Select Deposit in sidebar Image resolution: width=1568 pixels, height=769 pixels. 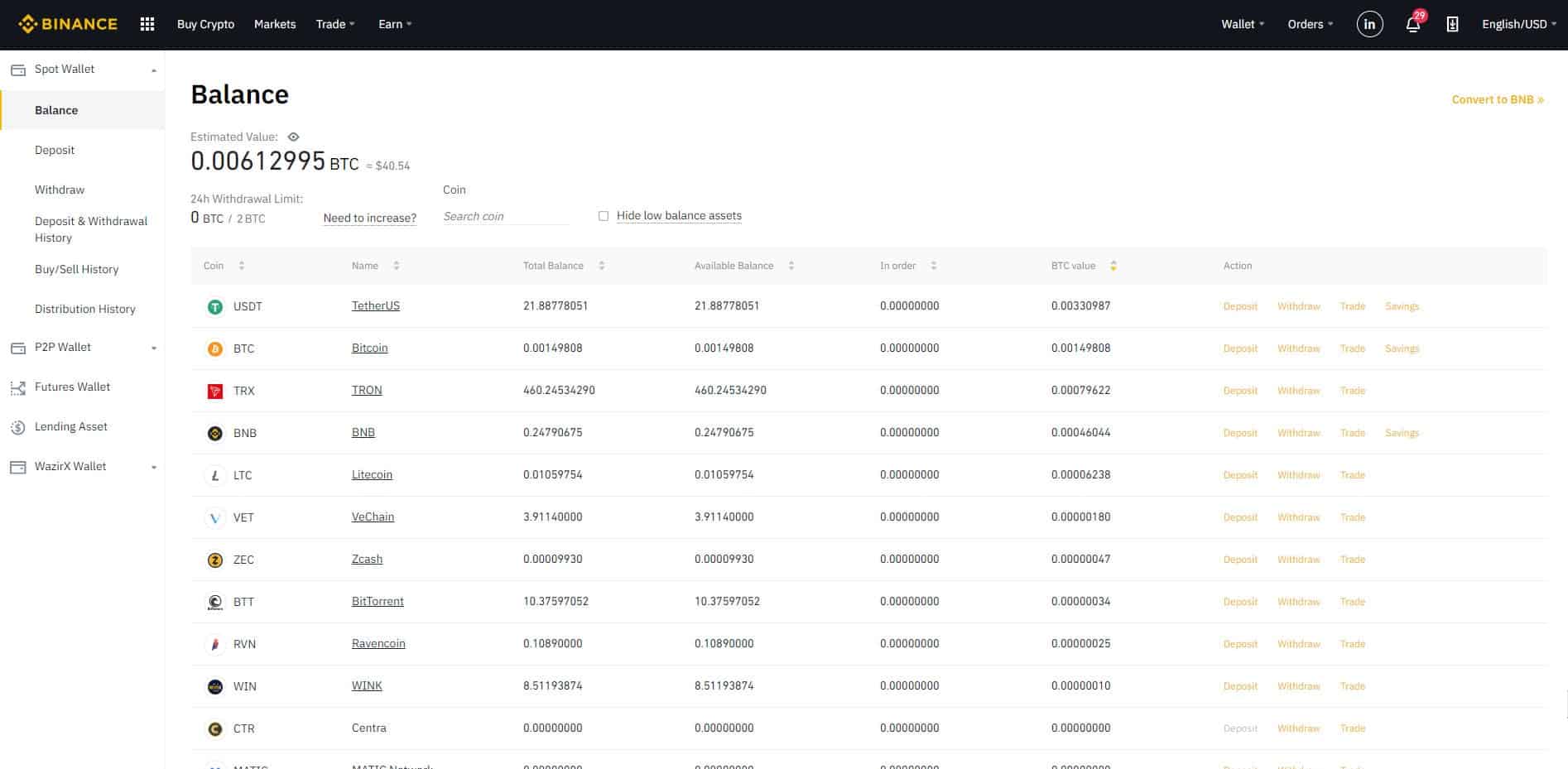point(55,150)
